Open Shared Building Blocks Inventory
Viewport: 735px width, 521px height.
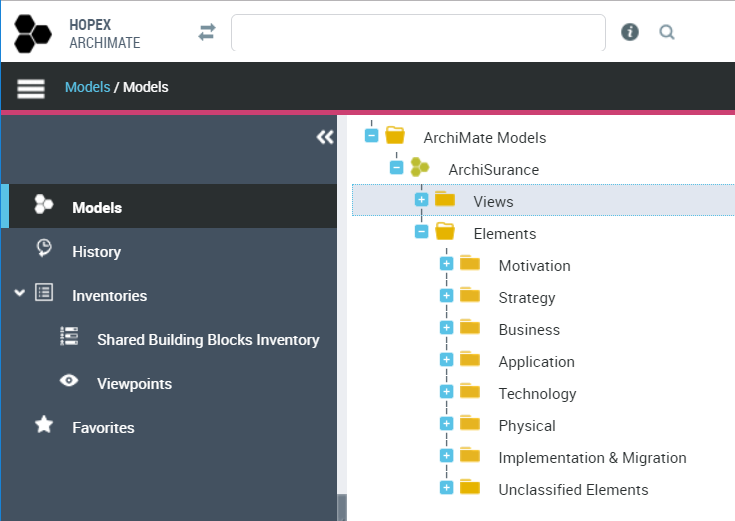click(208, 340)
